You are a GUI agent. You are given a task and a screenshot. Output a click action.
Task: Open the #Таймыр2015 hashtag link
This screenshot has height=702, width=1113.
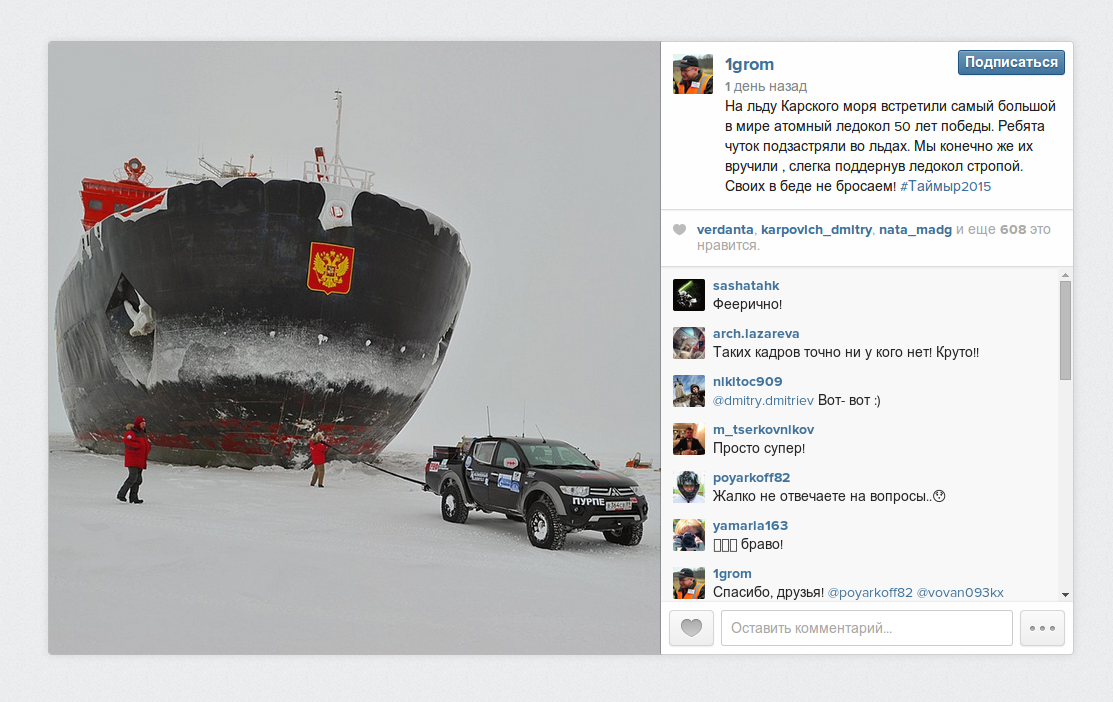point(945,186)
